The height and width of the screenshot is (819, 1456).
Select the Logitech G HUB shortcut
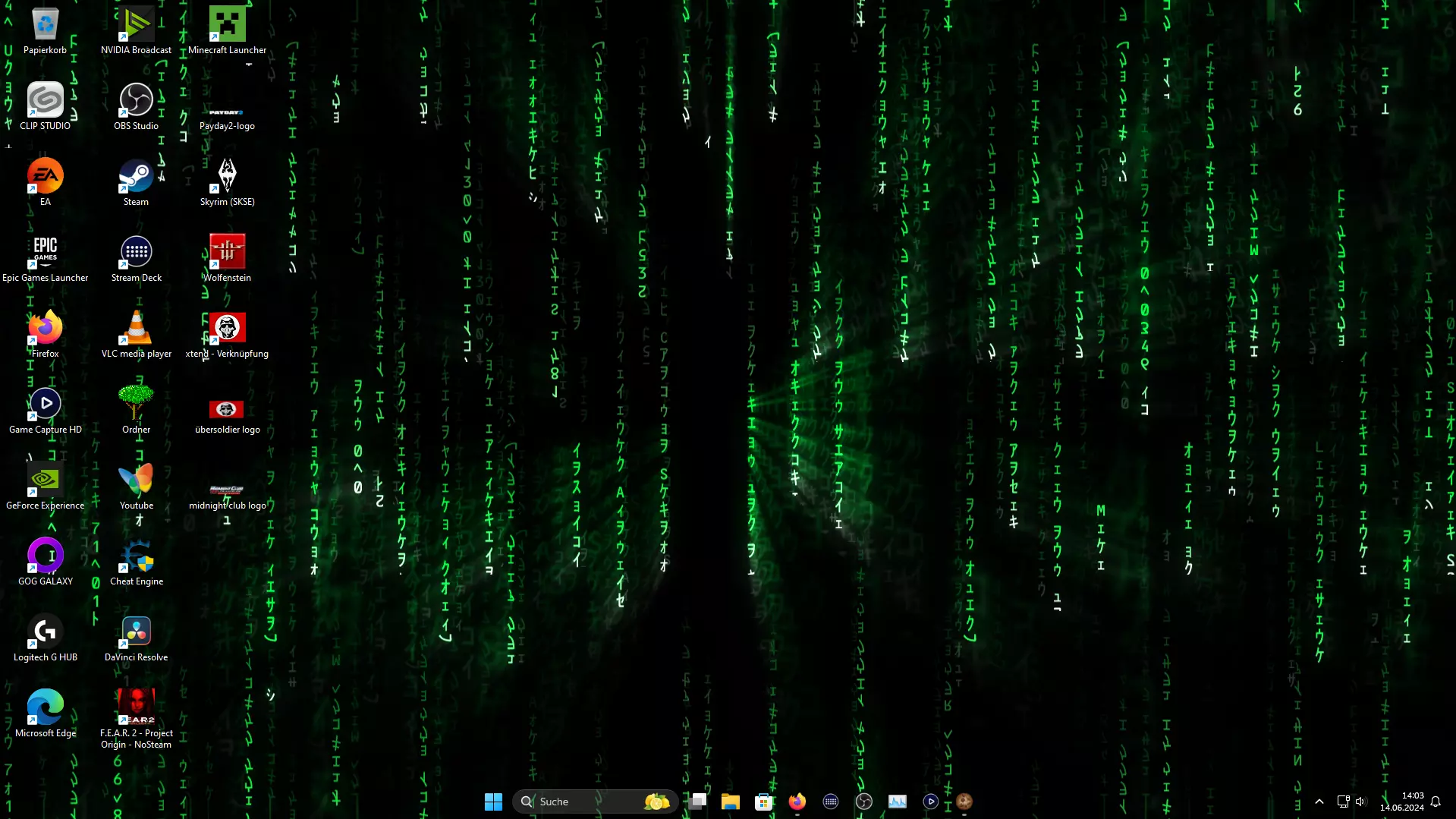click(x=45, y=638)
